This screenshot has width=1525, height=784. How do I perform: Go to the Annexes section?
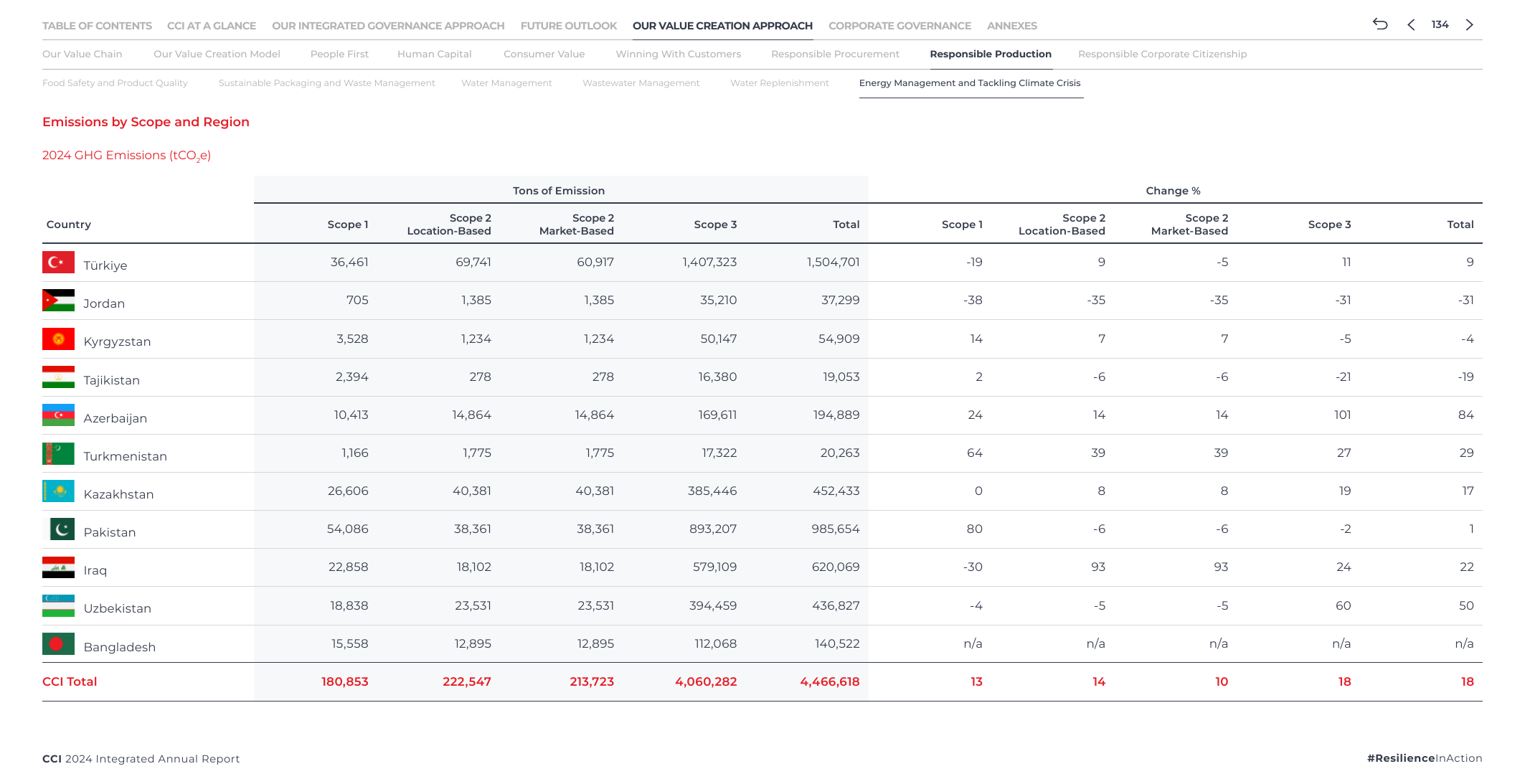[x=1012, y=26]
